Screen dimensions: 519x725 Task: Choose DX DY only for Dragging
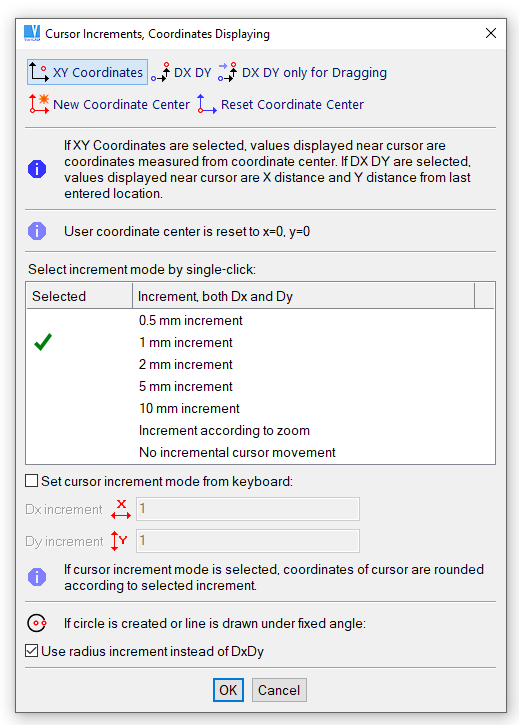coord(303,73)
